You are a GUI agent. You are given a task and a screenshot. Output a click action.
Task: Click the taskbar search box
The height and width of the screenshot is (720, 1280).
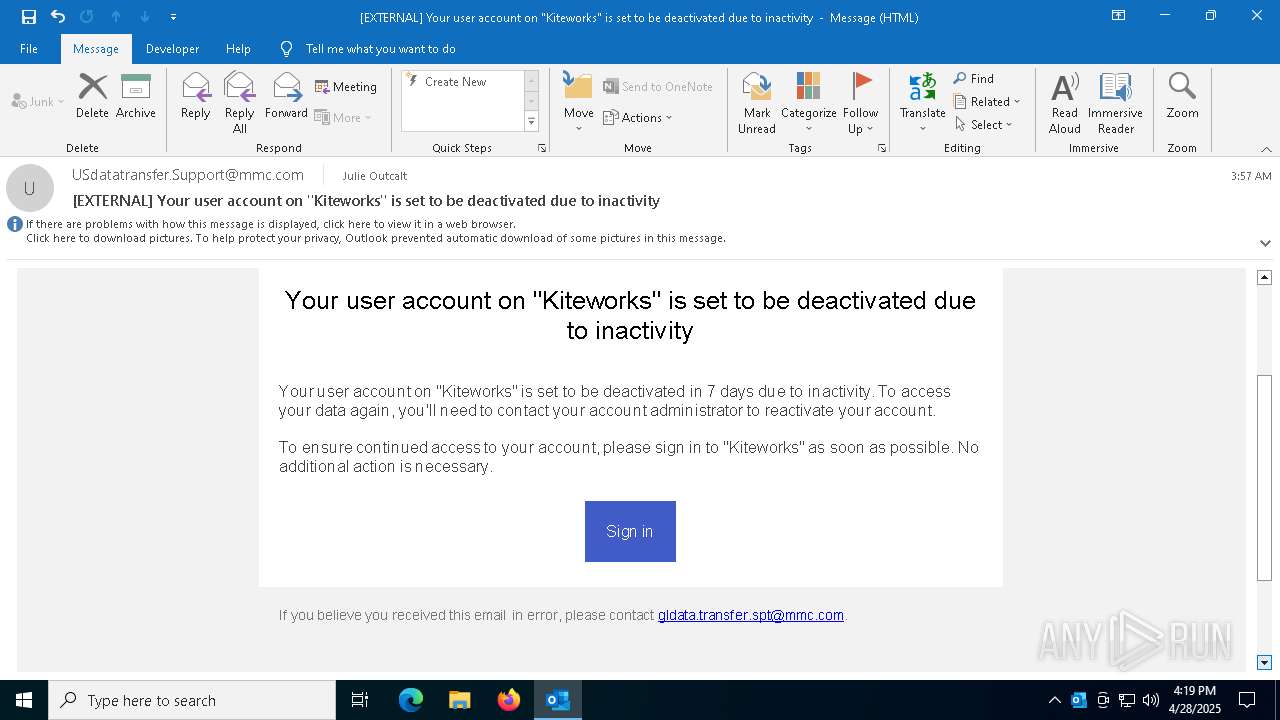click(x=192, y=700)
